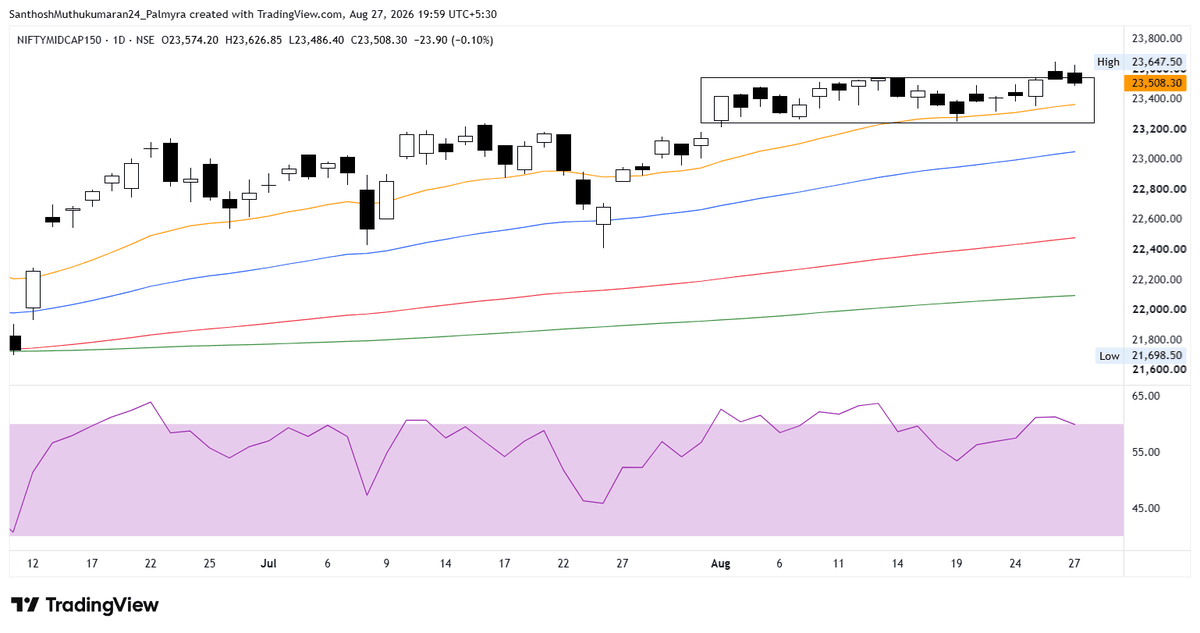The height and width of the screenshot is (633, 1200).
Task: Click the TradingView logo at bottom left
Action: point(85,605)
